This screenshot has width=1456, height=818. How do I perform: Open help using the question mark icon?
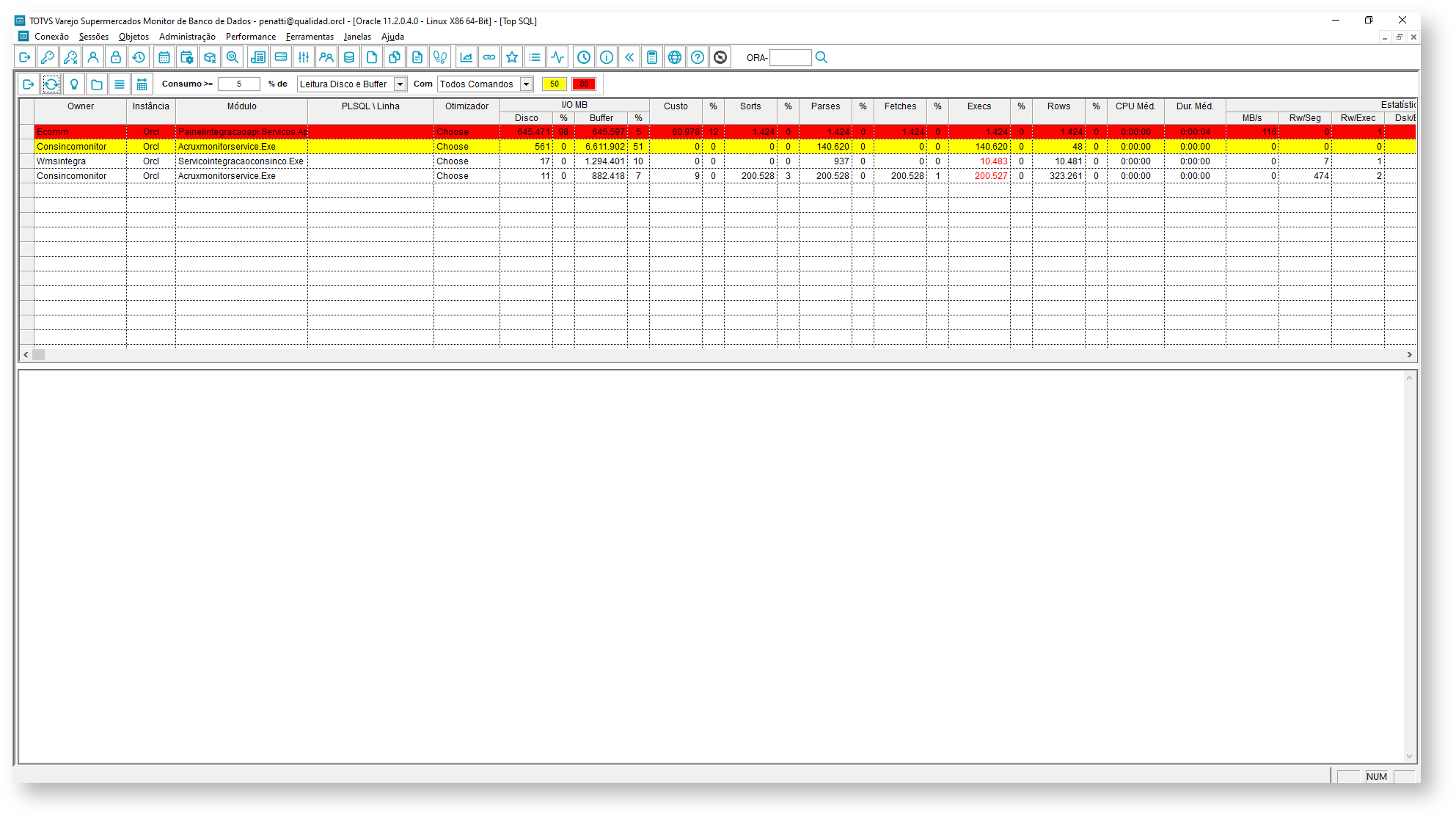tap(698, 57)
